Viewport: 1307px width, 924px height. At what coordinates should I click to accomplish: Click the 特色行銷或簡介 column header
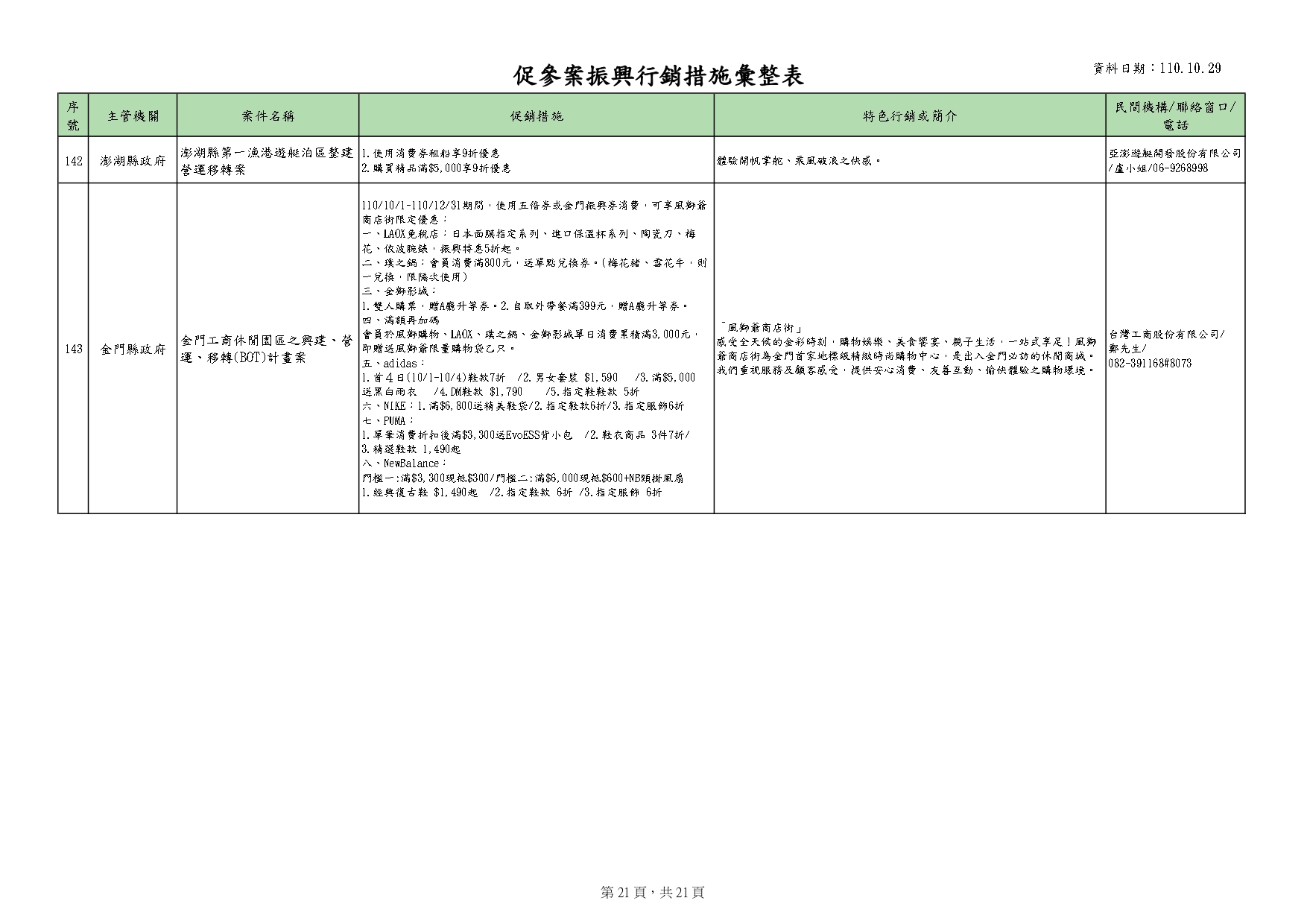click(909, 115)
